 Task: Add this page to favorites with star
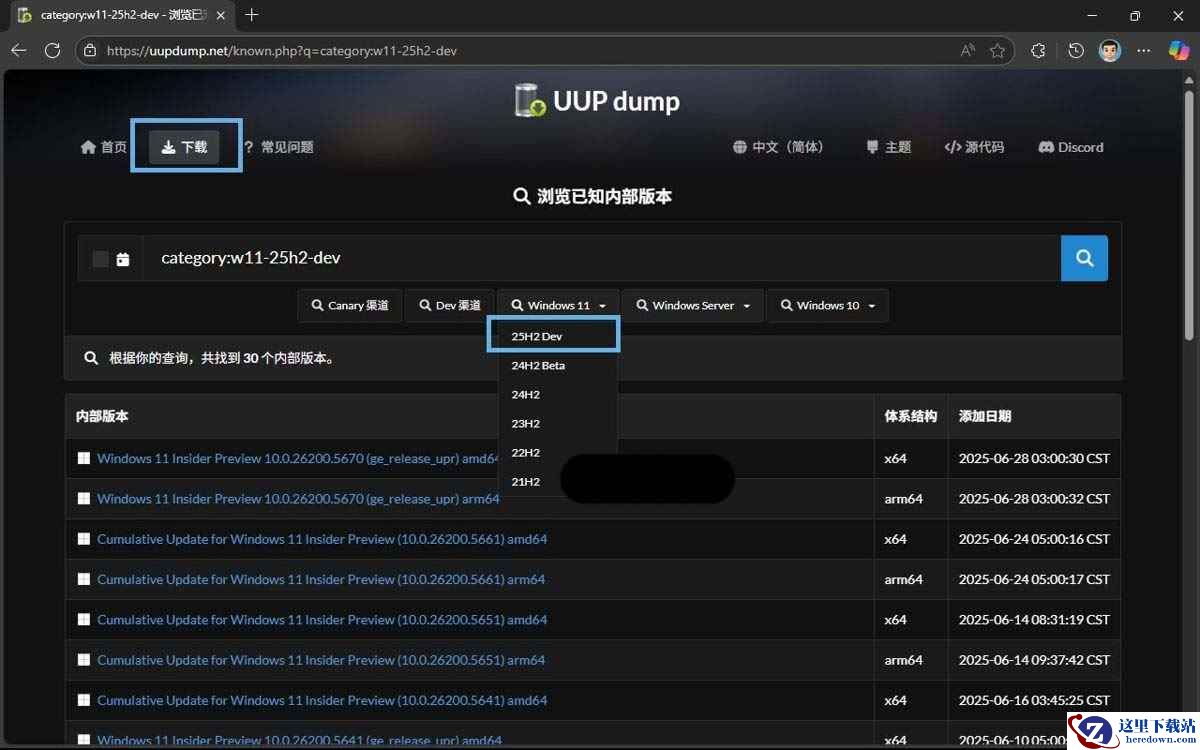pos(997,50)
